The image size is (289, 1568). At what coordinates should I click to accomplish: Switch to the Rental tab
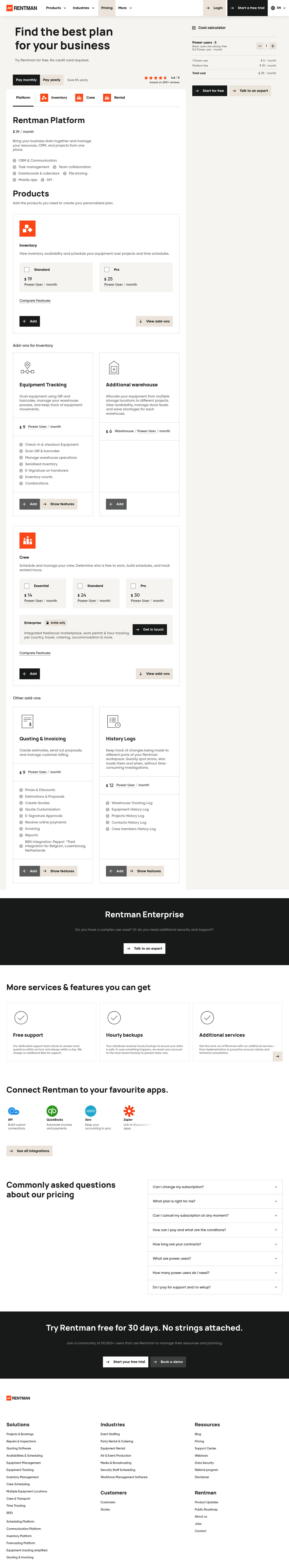114,97
